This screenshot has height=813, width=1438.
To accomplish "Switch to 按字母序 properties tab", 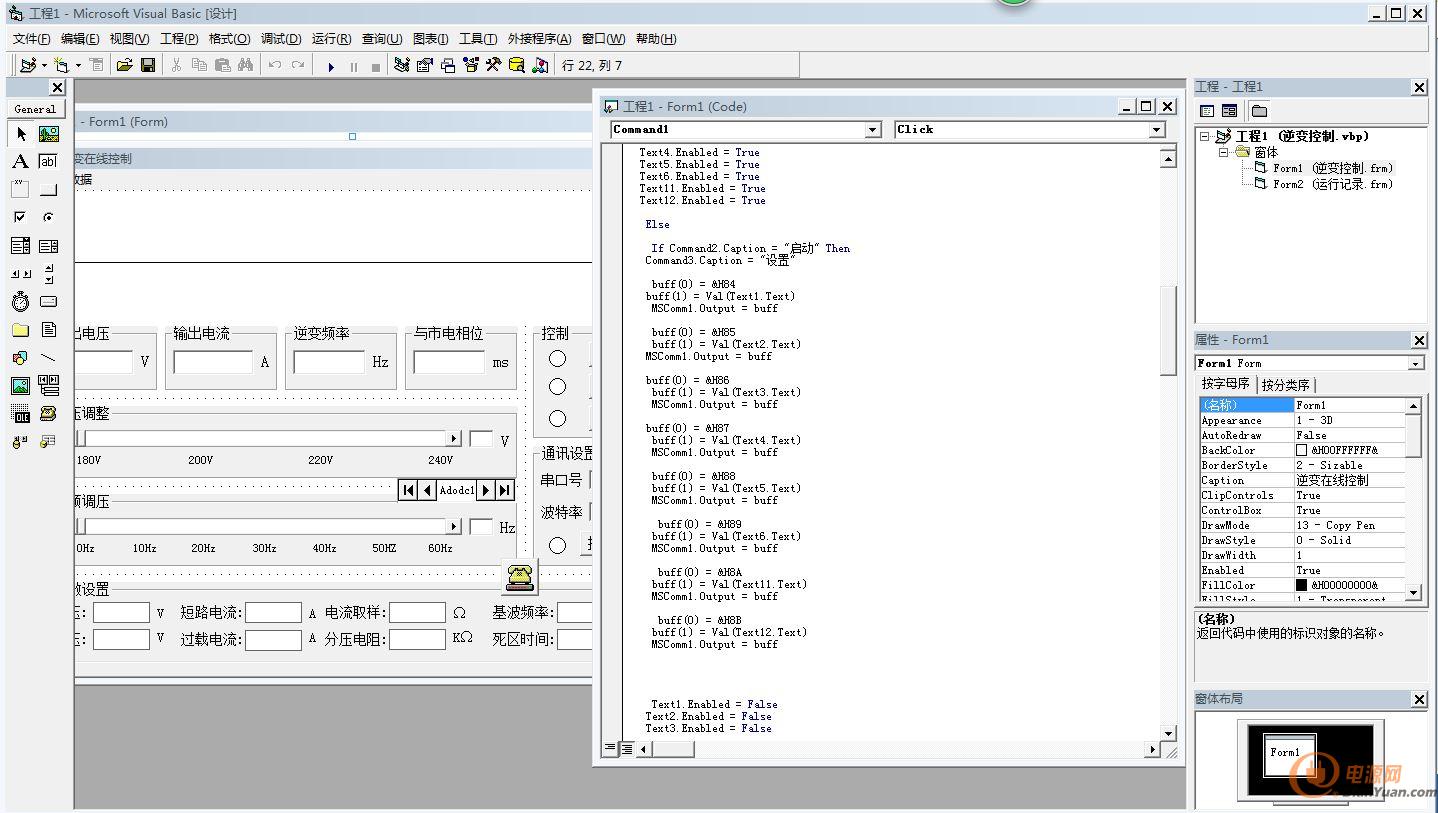I will [1226, 384].
